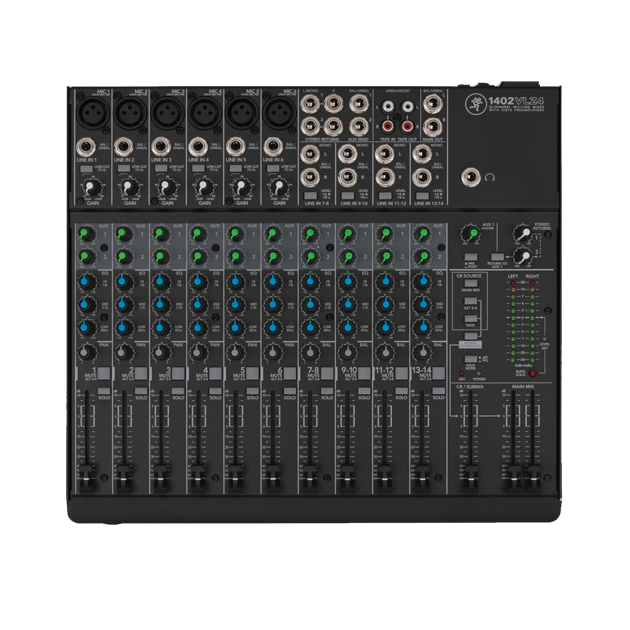The height and width of the screenshot is (630, 630).
Task: Select TAPE as CR source
Action: pyautogui.click(x=471, y=319)
